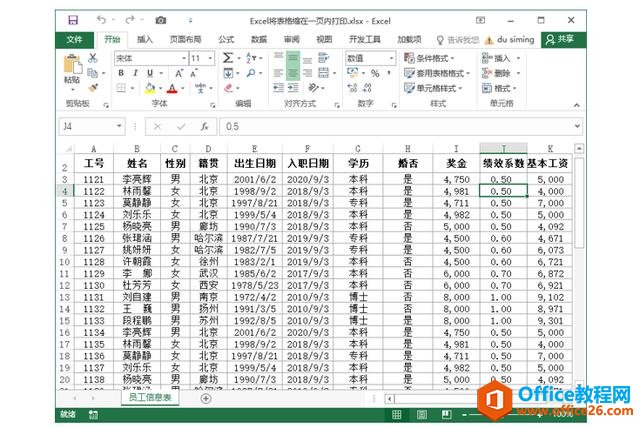The height and width of the screenshot is (428, 640).
Task: Open text orientation options
Action: [x=313, y=88]
